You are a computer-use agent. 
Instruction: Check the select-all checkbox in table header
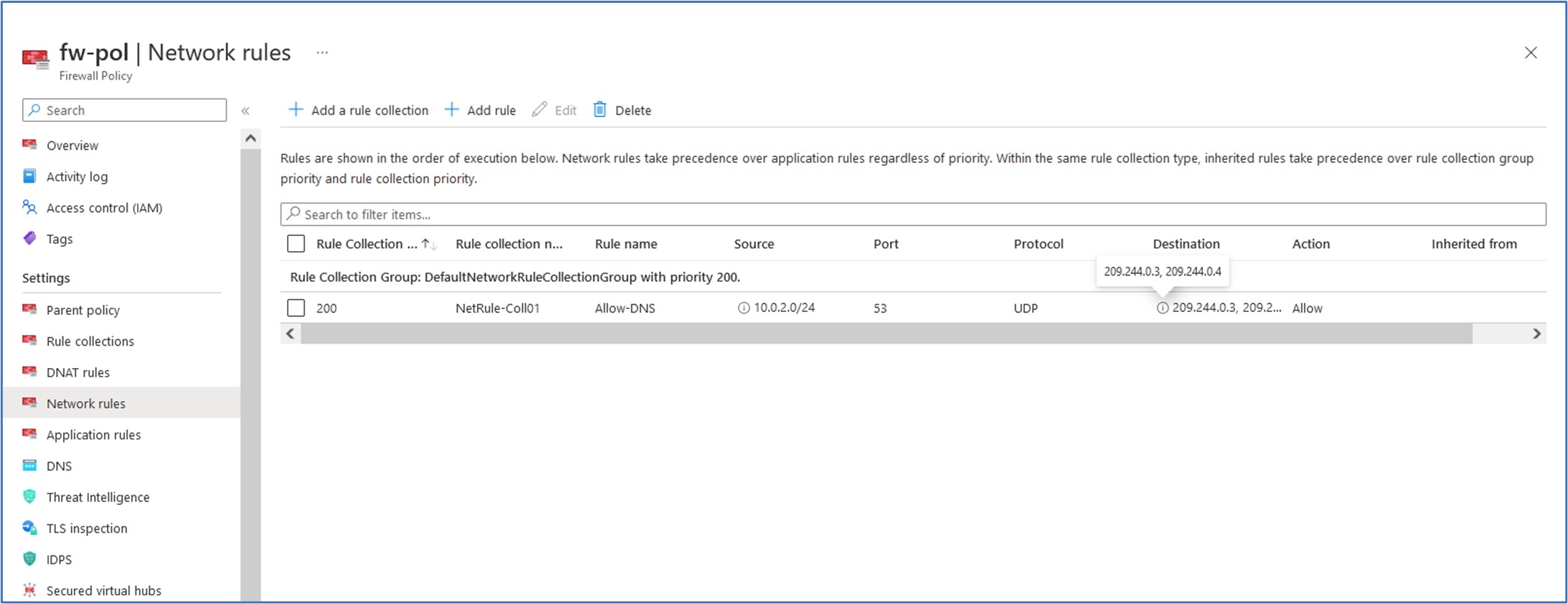pyautogui.click(x=296, y=244)
